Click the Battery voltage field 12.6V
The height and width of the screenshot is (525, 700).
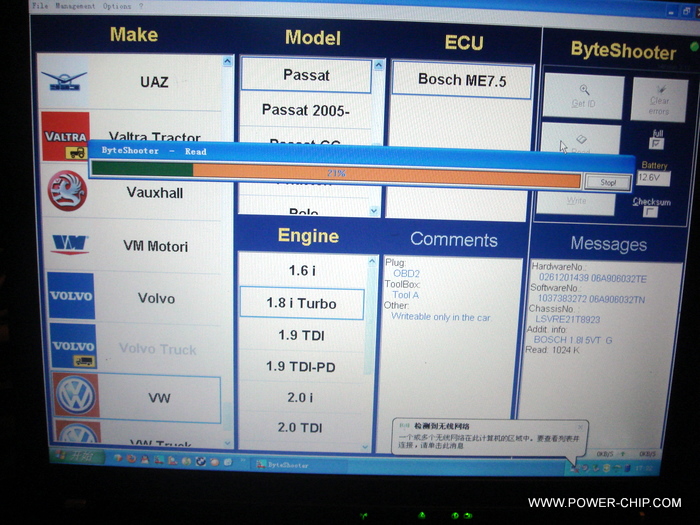653,178
